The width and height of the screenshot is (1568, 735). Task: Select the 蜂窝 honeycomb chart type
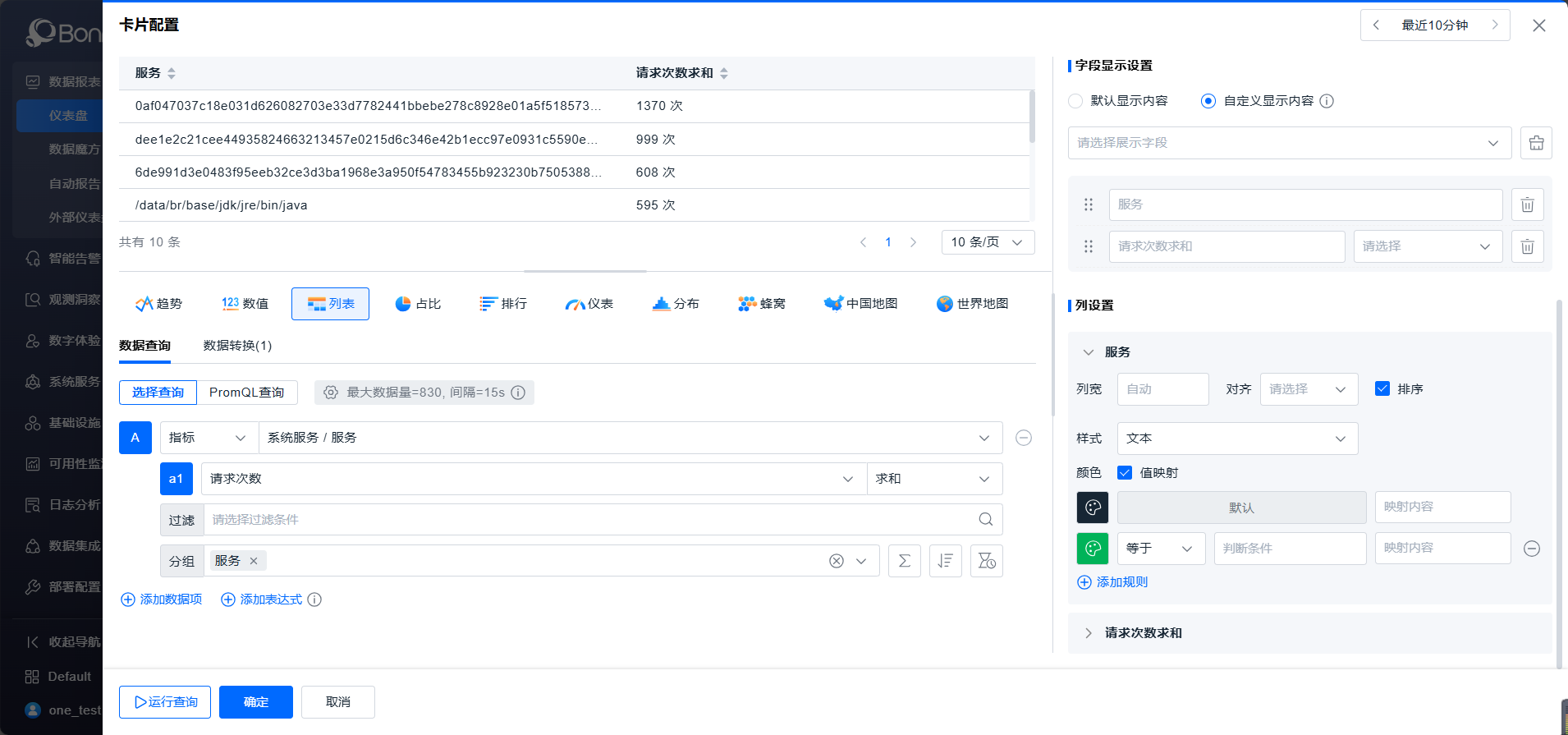pyautogui.click(x=761, y=304)
